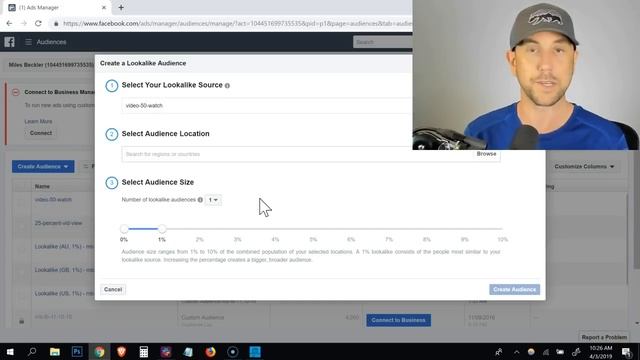Select the Lookalike (GB, 1%) audience row
640x360 pixels.
pos(64,270)
